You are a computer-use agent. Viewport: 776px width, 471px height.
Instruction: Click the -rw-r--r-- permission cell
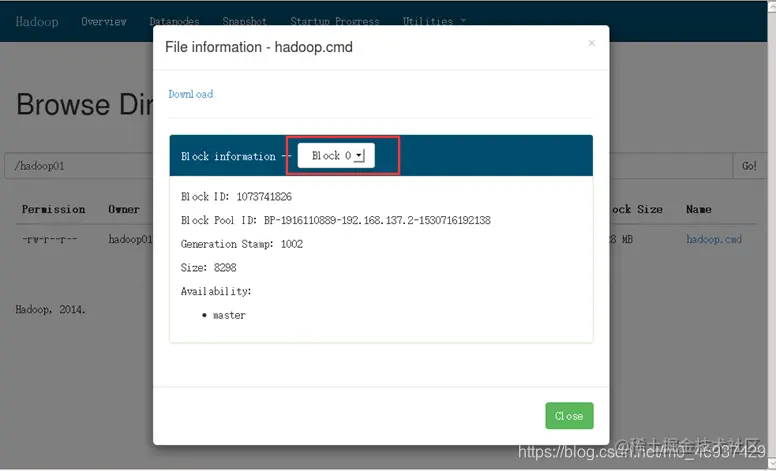(x=49, y=239)
